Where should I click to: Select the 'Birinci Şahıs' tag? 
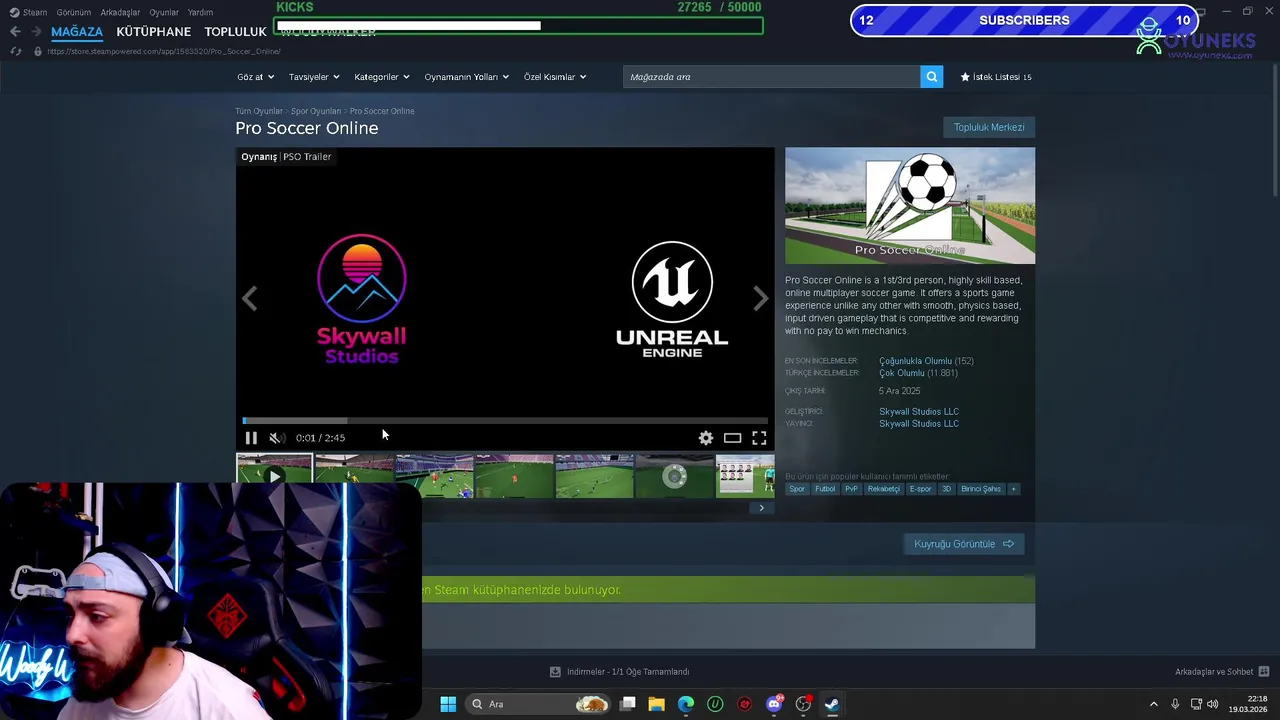[x=981, y=489]
